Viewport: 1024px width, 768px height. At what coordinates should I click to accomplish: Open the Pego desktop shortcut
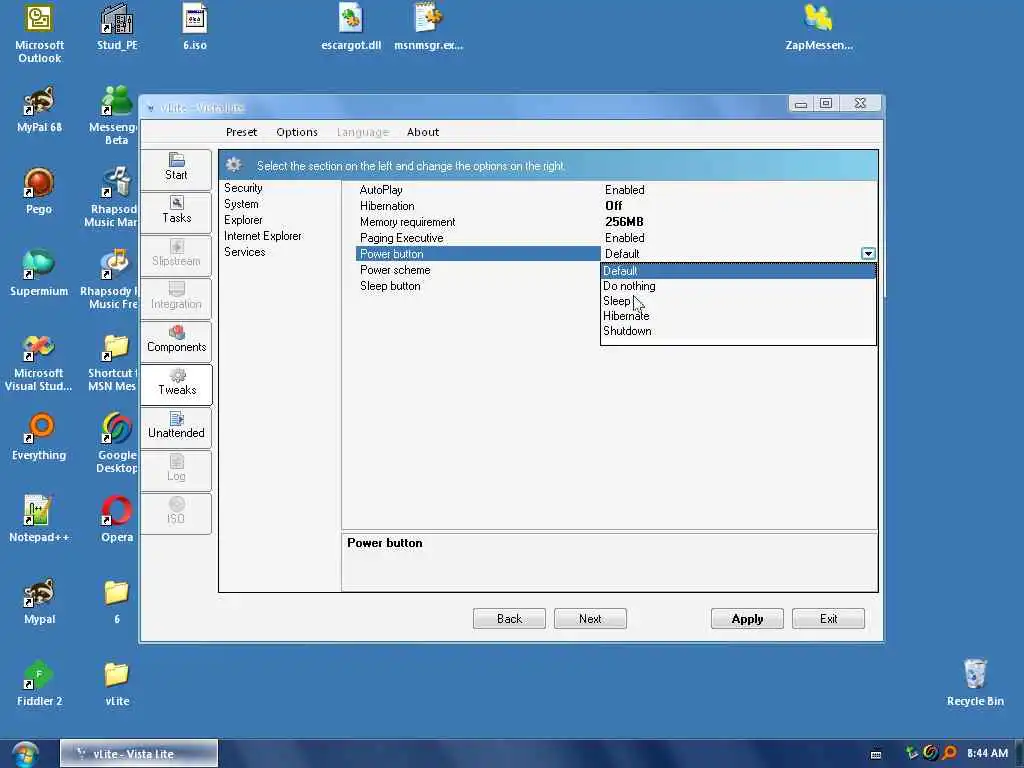[x=39, y=191]
